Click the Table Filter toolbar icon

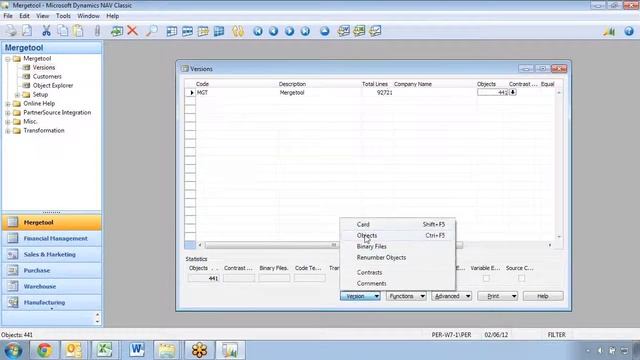coord(187,31)
